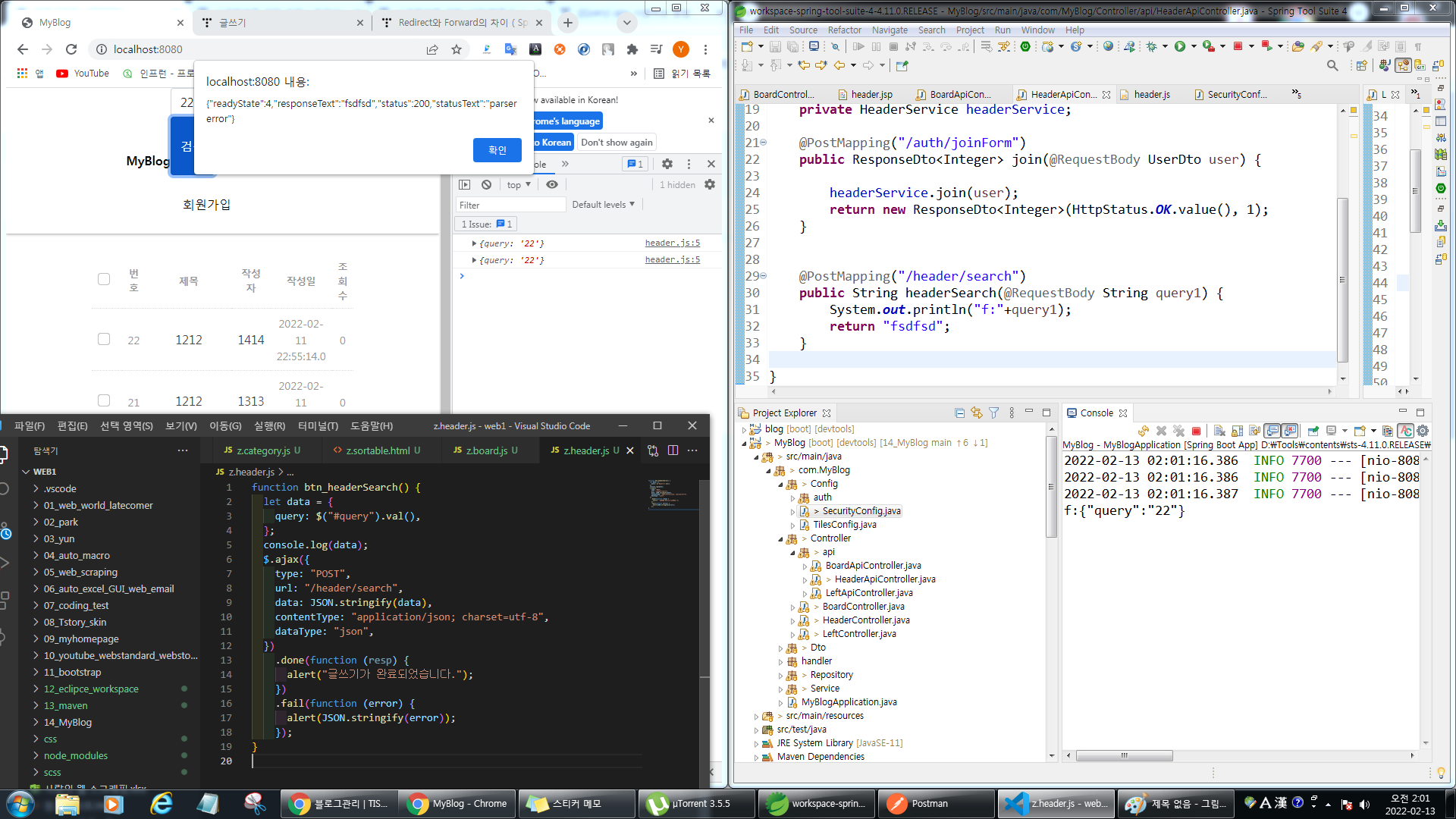
Task: Click the DevTools clear console icon
Action: 487,184
